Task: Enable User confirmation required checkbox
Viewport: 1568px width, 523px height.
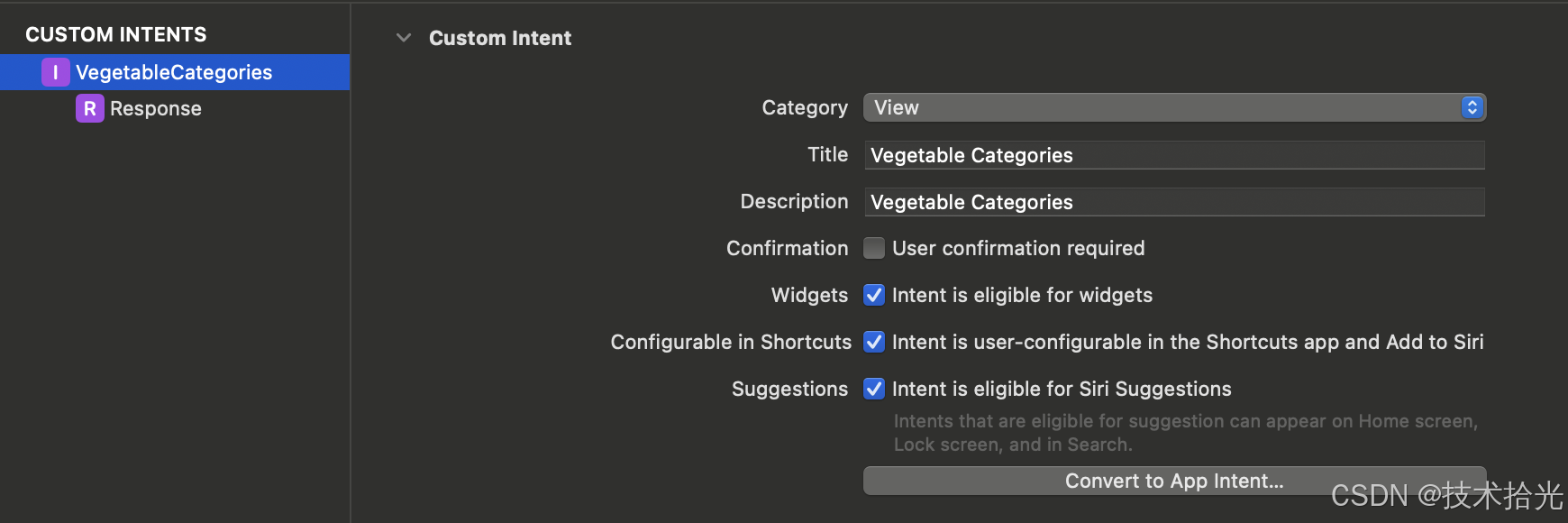Action: point(874,248)
